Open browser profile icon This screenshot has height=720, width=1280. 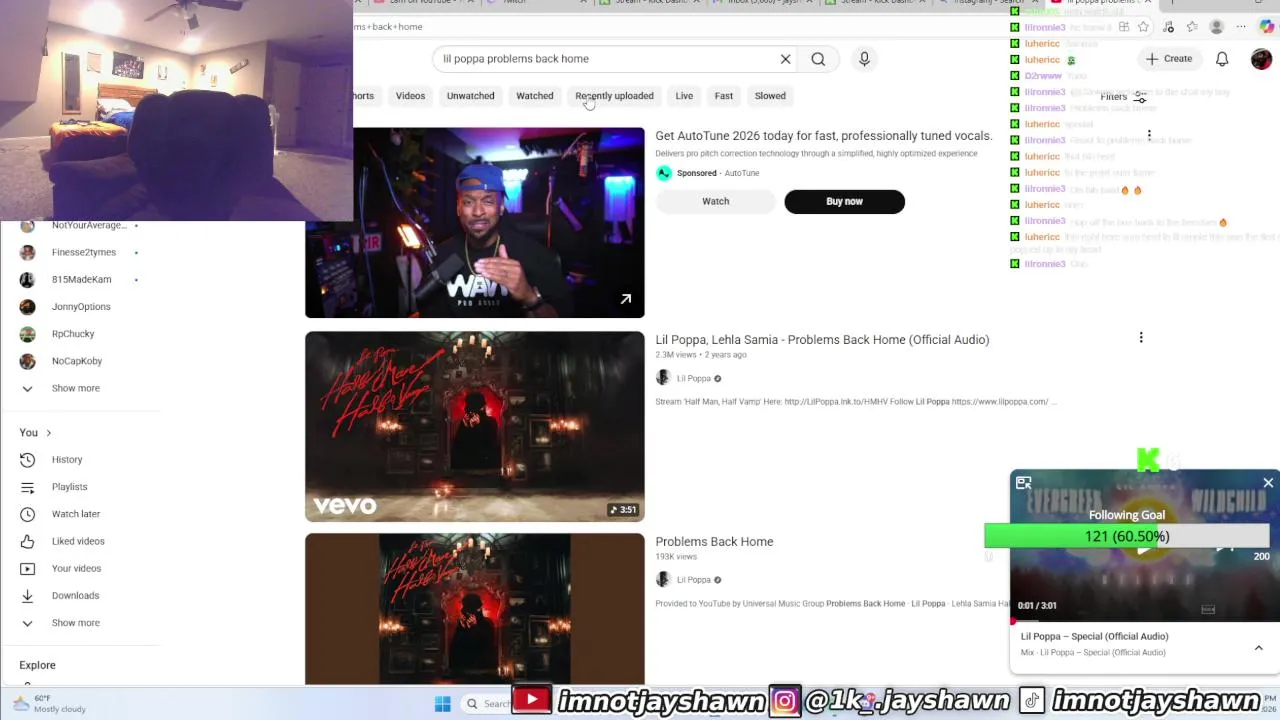[x=1216, y=27]
